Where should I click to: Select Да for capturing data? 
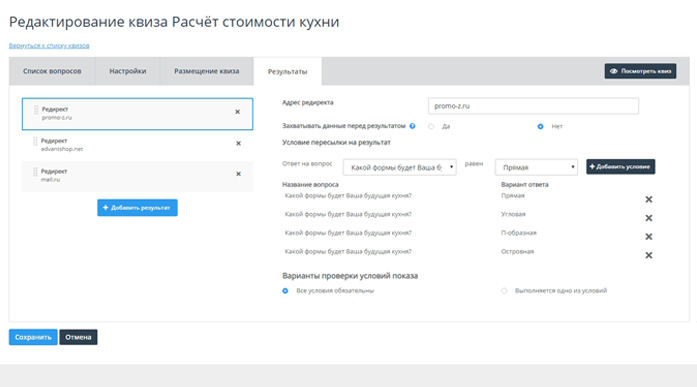pyautogui.click(x=431, y=127)
